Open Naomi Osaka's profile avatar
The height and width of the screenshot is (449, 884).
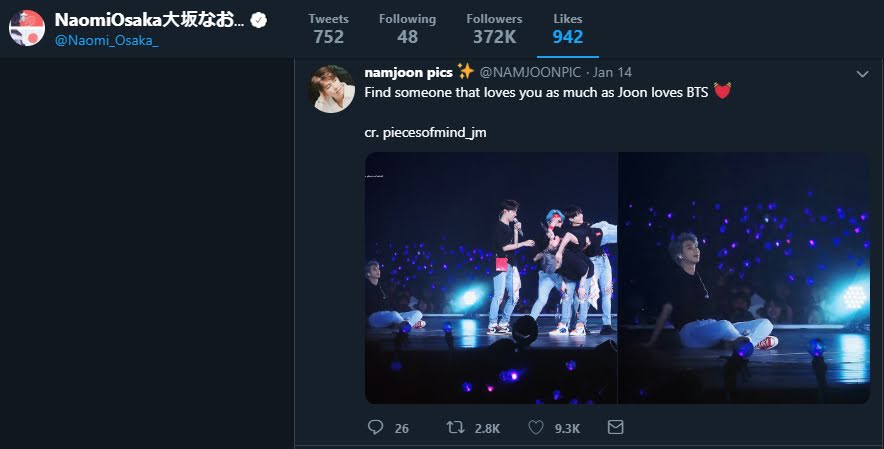pyautogui.click(x=27, y=27)
